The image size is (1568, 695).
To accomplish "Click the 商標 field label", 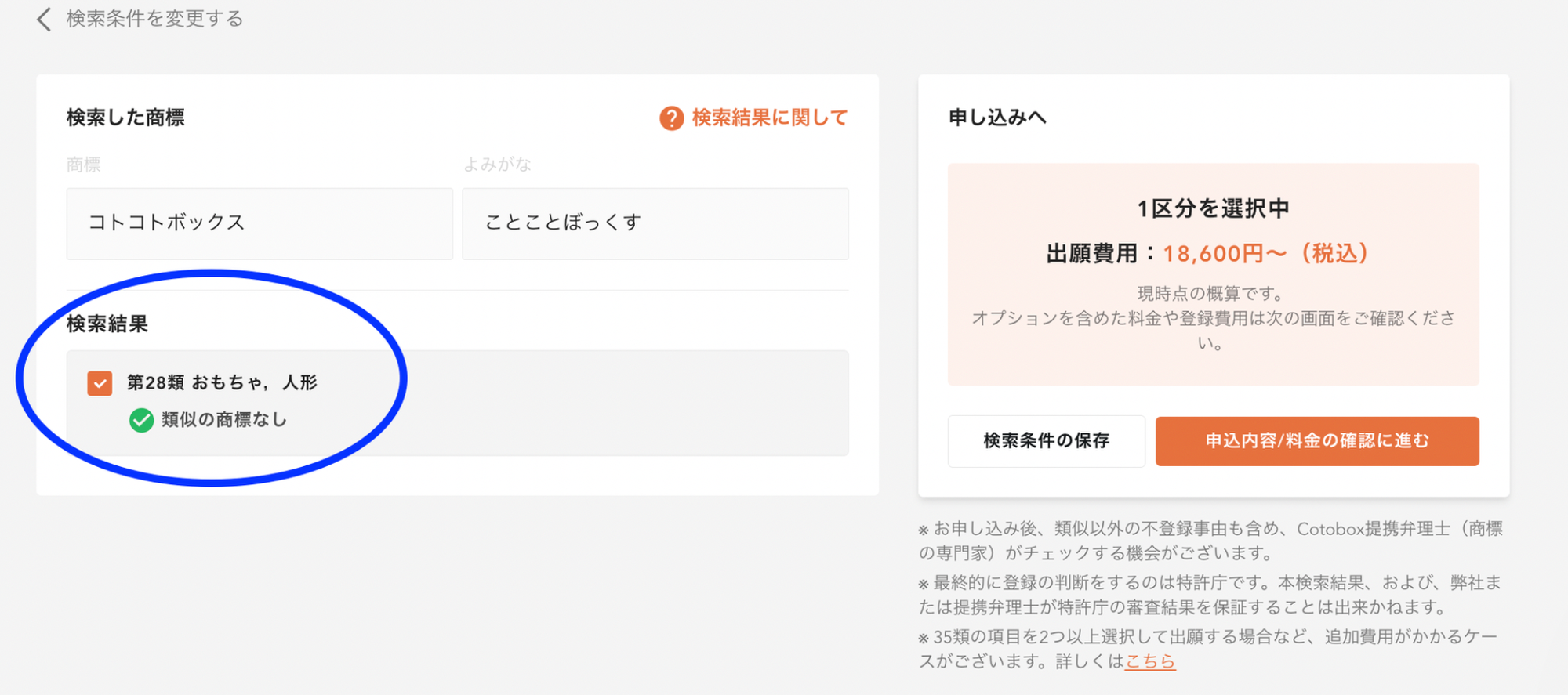I will (84, 165).
